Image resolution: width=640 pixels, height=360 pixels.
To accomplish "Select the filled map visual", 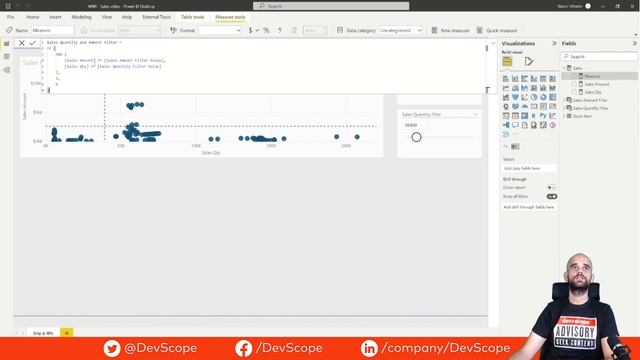I will (515, 107).
